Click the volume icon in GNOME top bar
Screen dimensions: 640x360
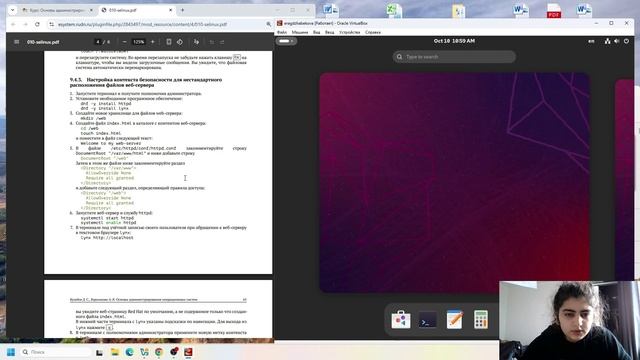pos(617,41)
